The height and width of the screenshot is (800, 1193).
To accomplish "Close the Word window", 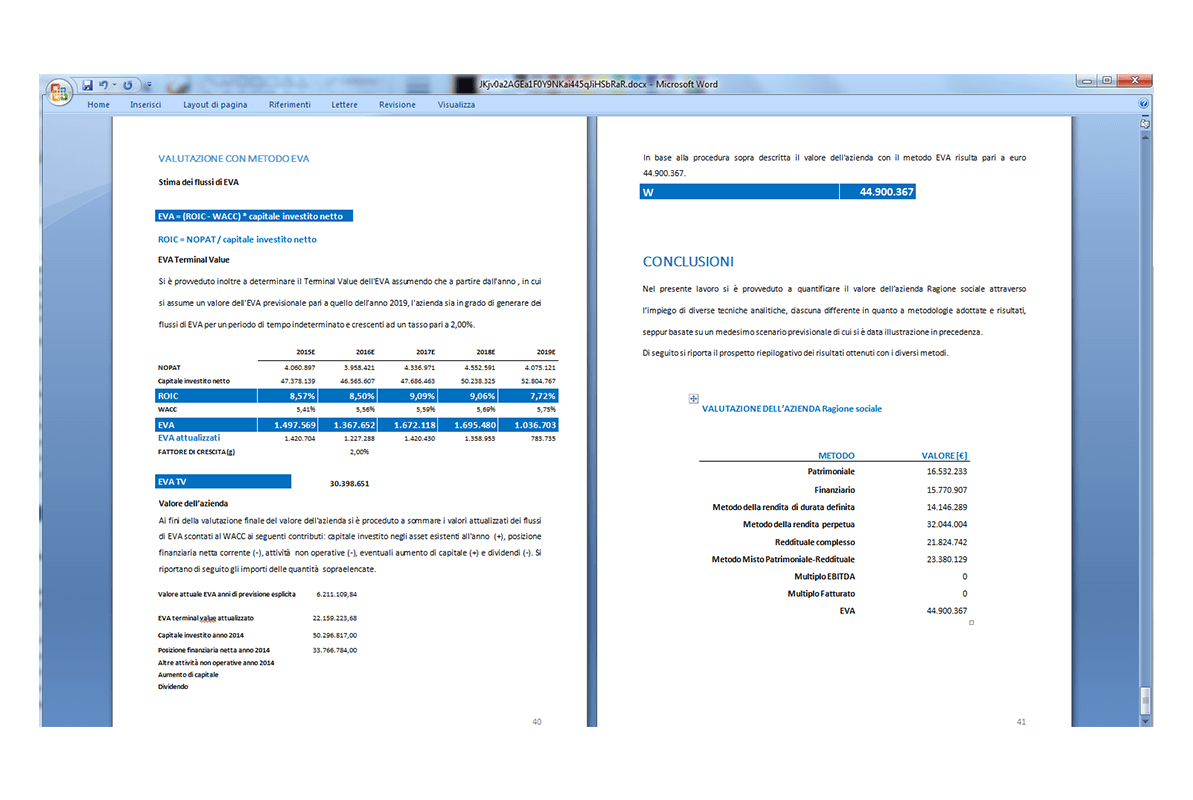I will [x=1134, y=81].
